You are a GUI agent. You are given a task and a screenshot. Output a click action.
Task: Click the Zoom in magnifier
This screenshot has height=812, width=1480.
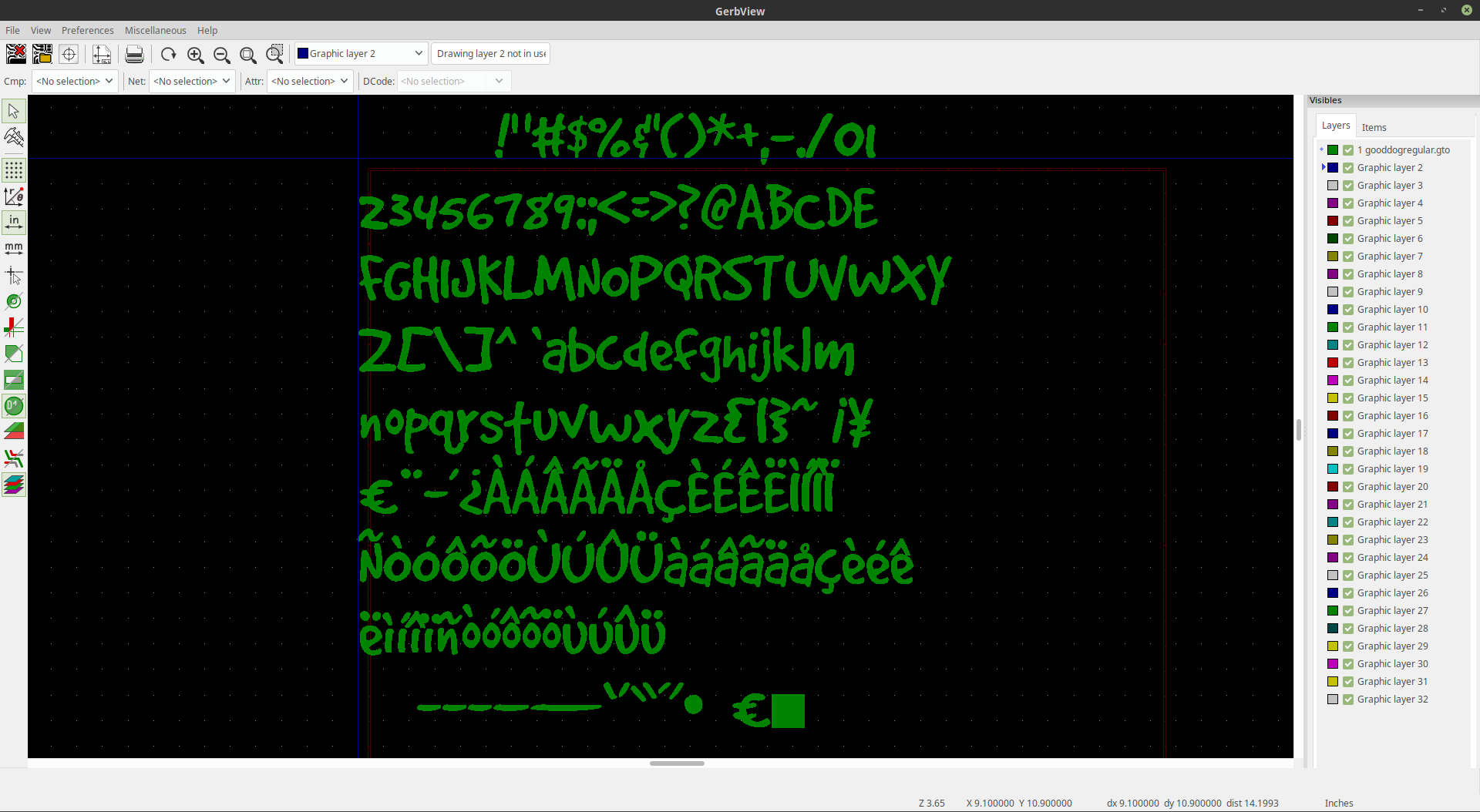tap(196, 54)
